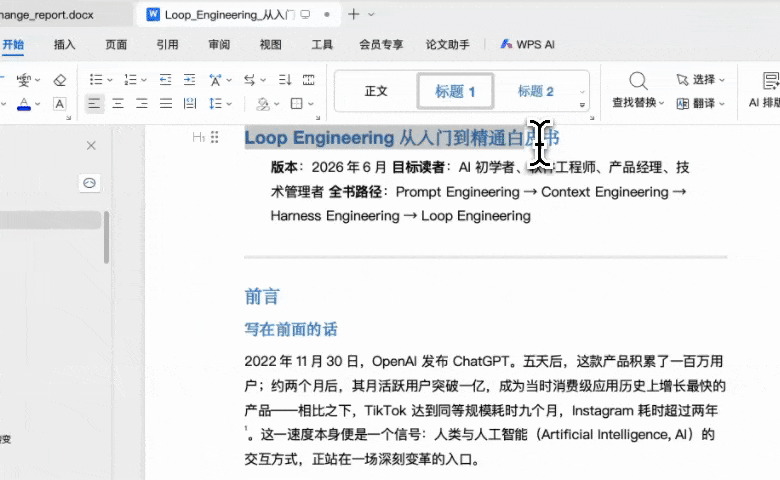Expand the shading color dropdown arrow

[x=277, y=104]
